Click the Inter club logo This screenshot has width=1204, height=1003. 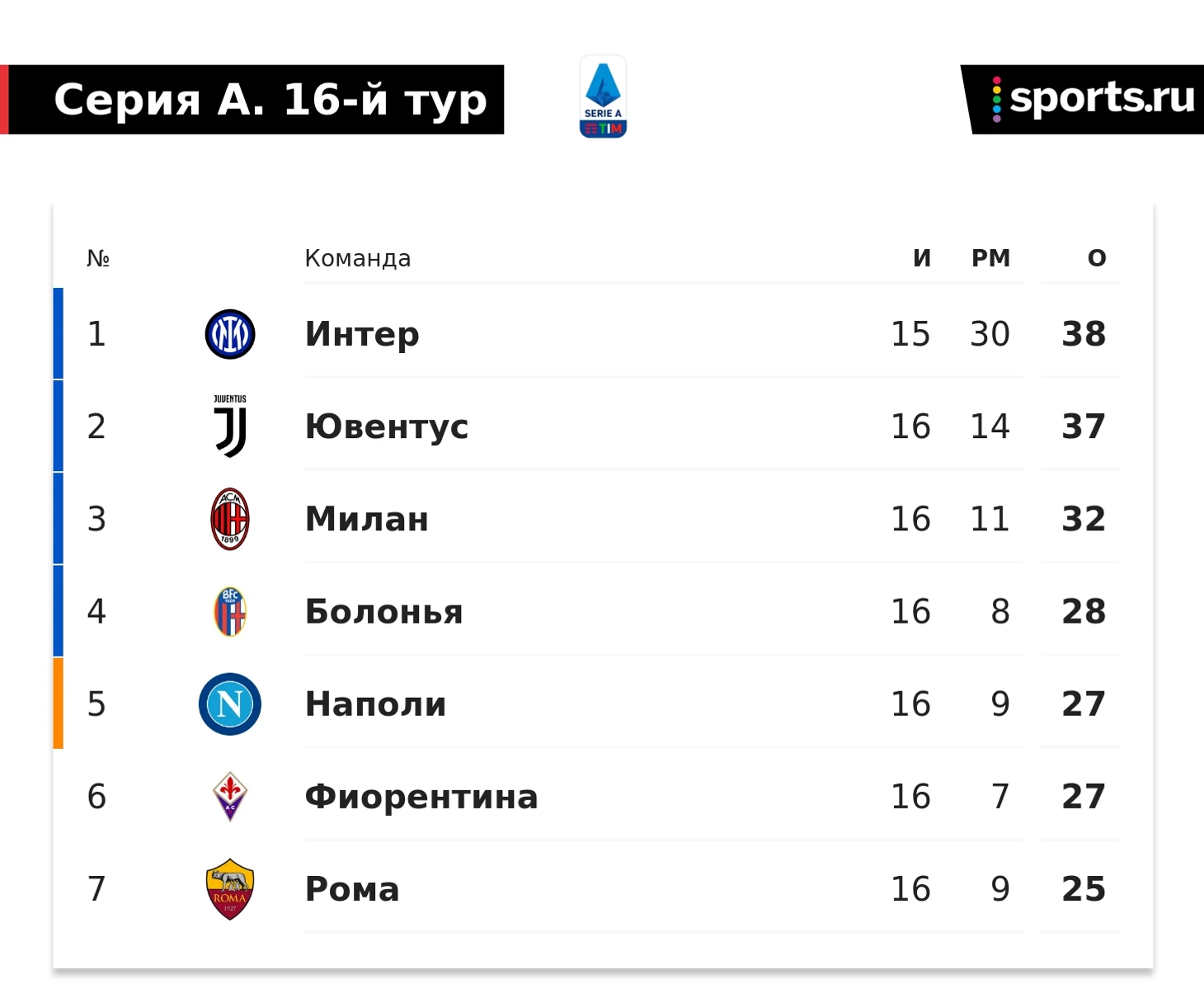click(230, 334)
